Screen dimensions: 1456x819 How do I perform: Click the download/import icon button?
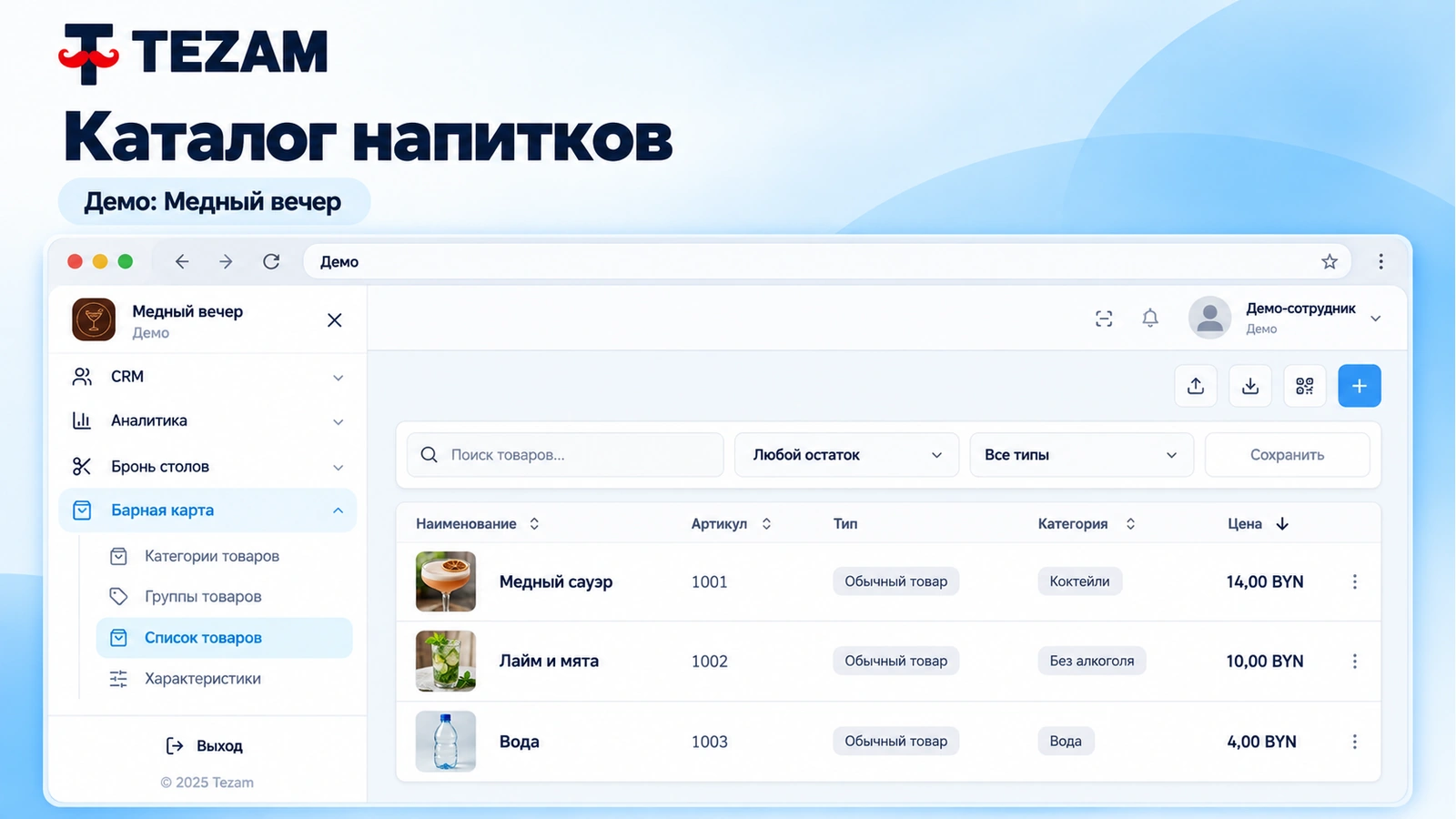click(x=1250, y=386)
